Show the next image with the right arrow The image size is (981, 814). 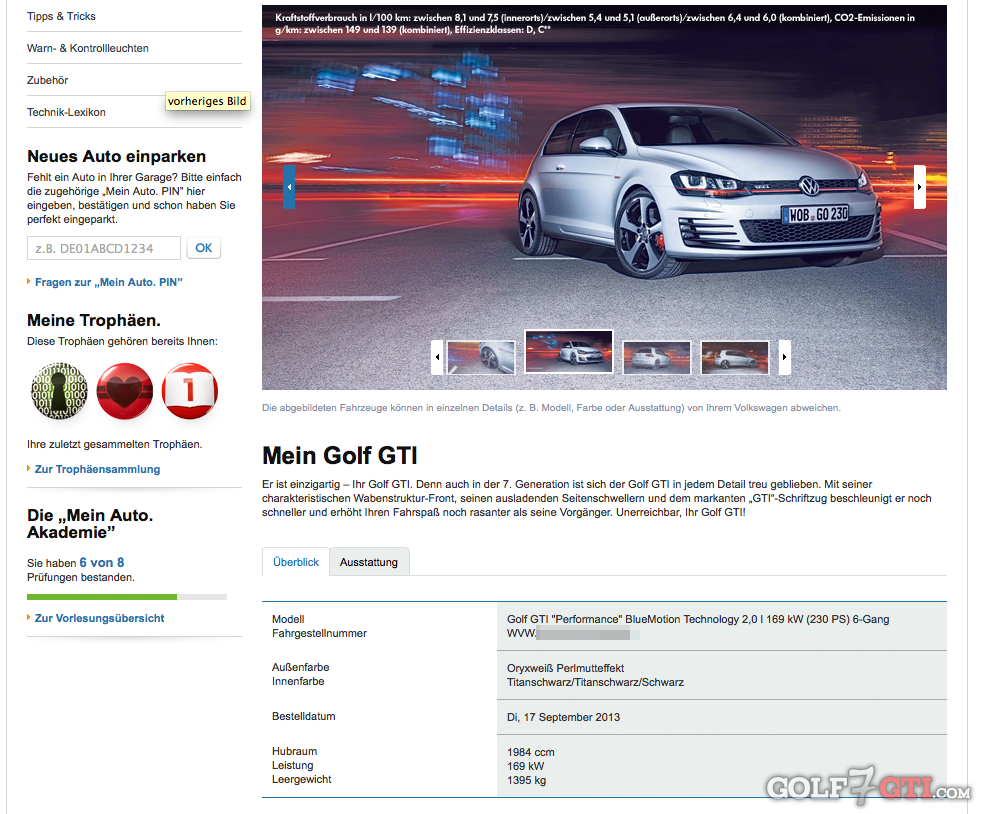click(x=919, y=186)
